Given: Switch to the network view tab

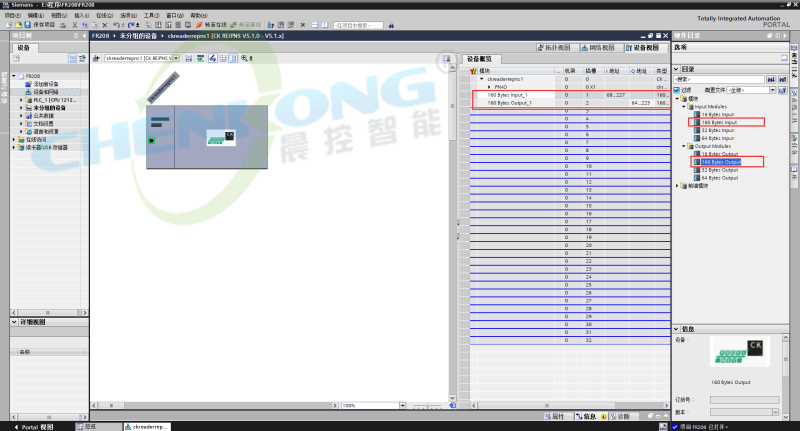Looking at the screenshot, I should (x=598, y=47).
